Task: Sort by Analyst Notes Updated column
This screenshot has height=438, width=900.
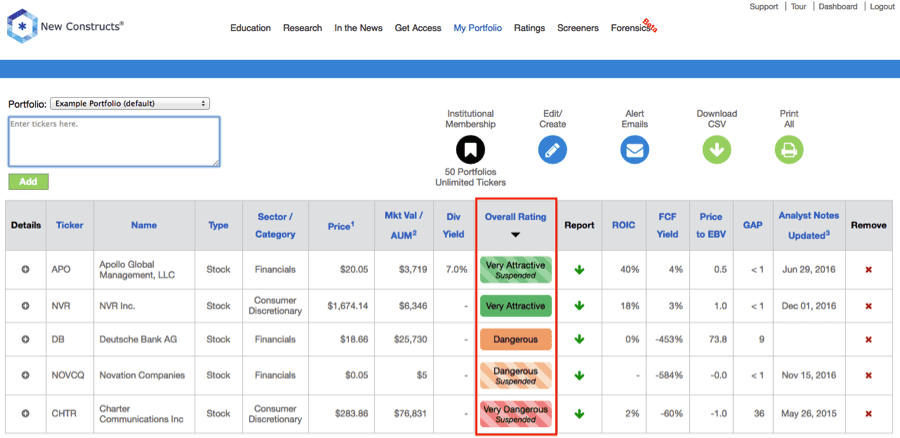Action: click(x=809, y=226)
